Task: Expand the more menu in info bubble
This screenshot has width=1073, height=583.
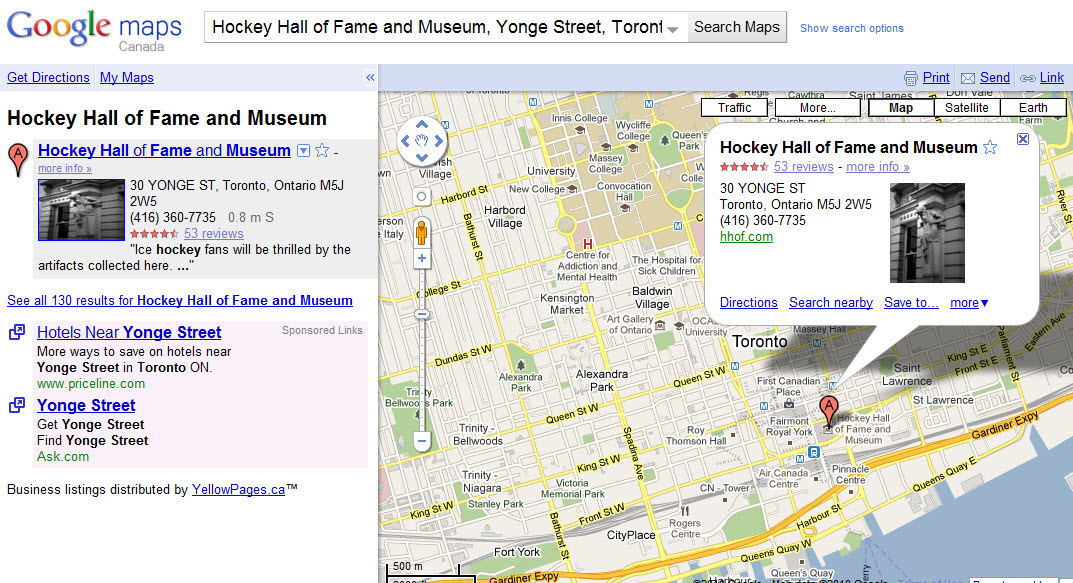Action: coord(969,302)
